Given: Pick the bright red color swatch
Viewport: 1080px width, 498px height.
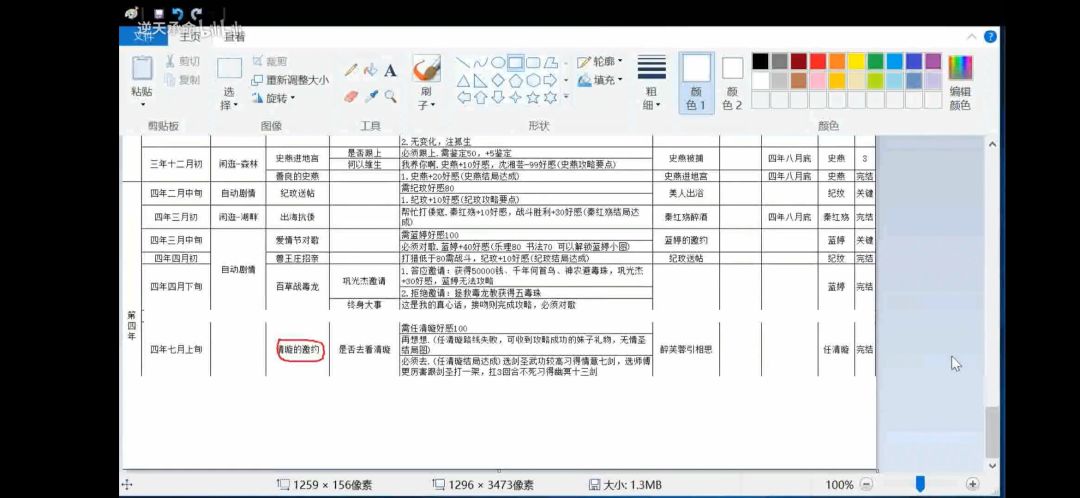Looking at the screenshot, I should pyautogui.click(x=818, y=61).
